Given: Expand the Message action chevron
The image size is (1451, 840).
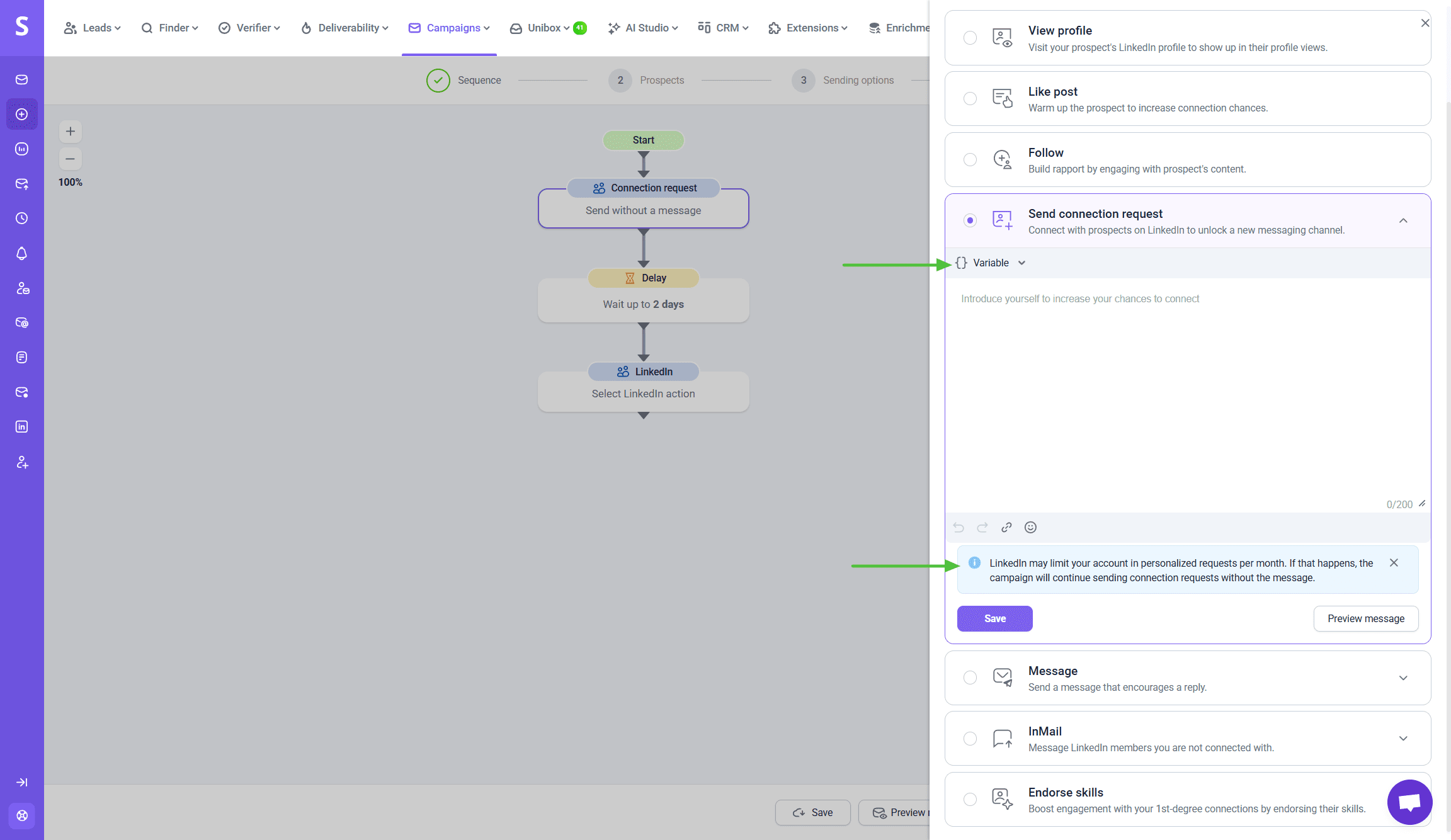Looking at the screenshot, I should coord(1403,678).
